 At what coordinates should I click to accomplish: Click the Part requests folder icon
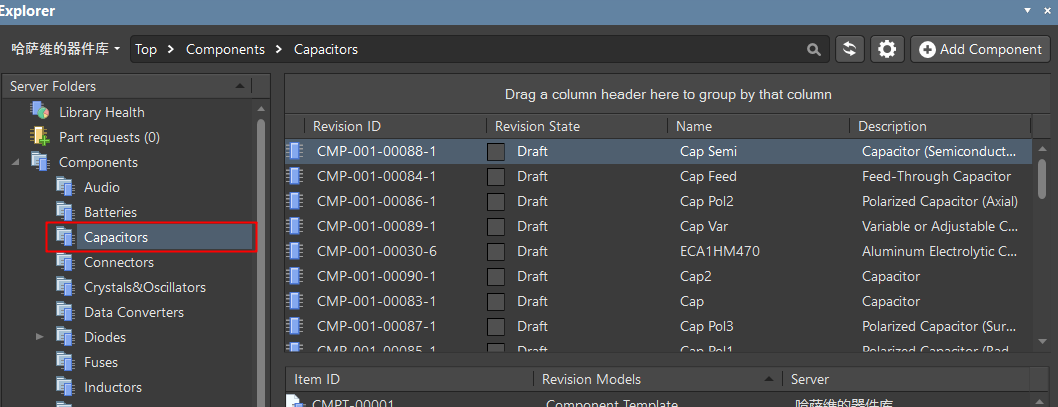coord(40,137)
